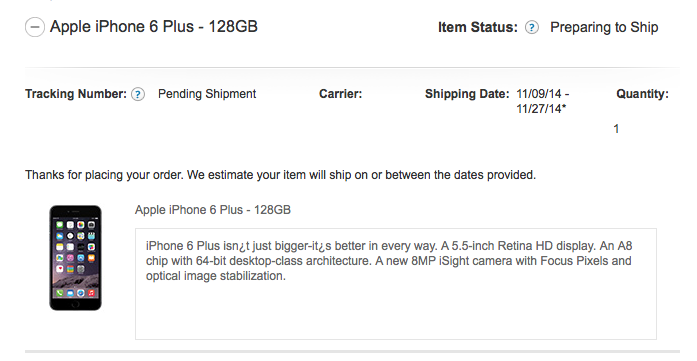Click the Quantity label
This screenshot has height=361, width=697.
[x=642, y=94]
